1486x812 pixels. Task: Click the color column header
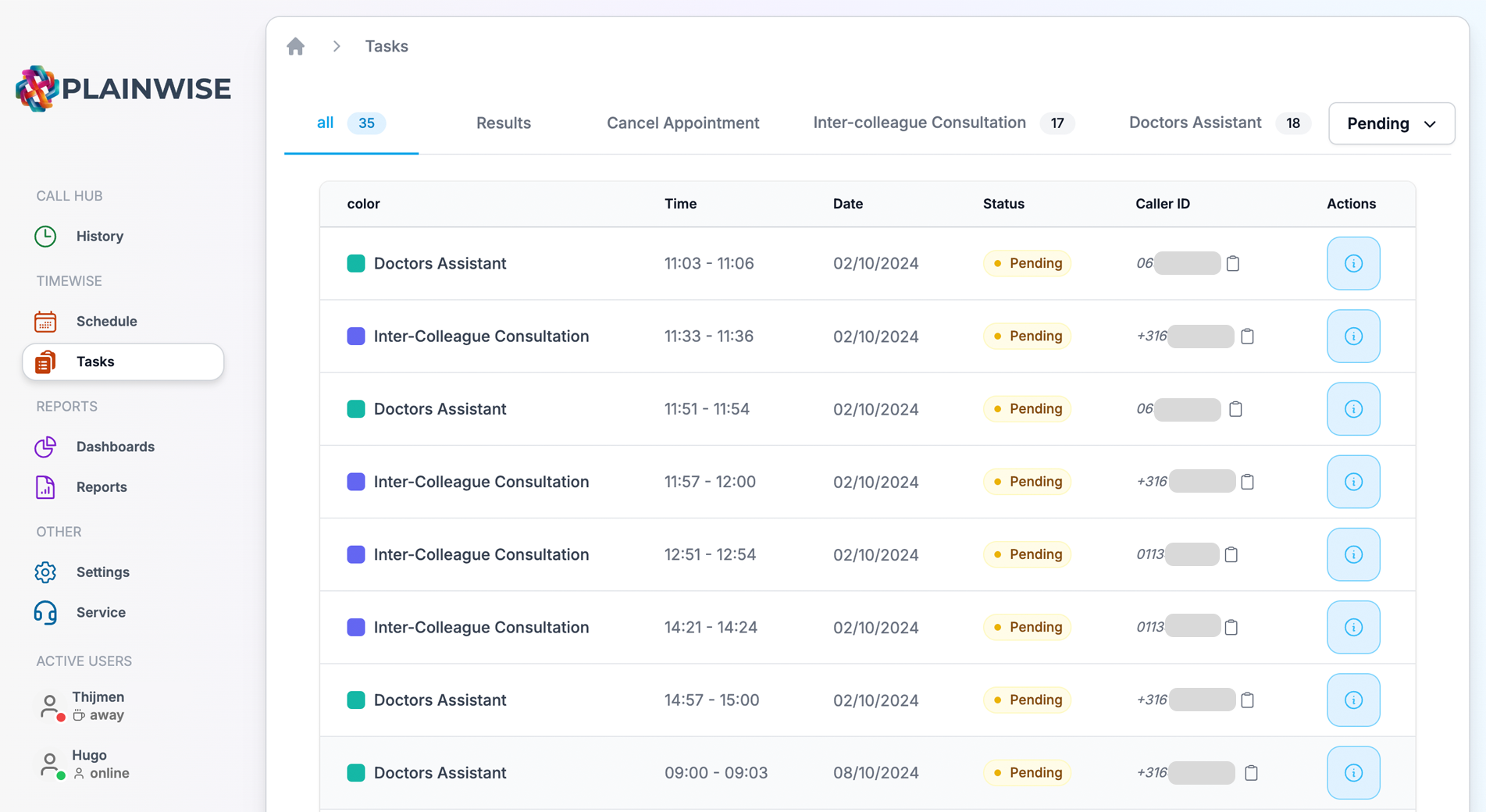[363, 204]
